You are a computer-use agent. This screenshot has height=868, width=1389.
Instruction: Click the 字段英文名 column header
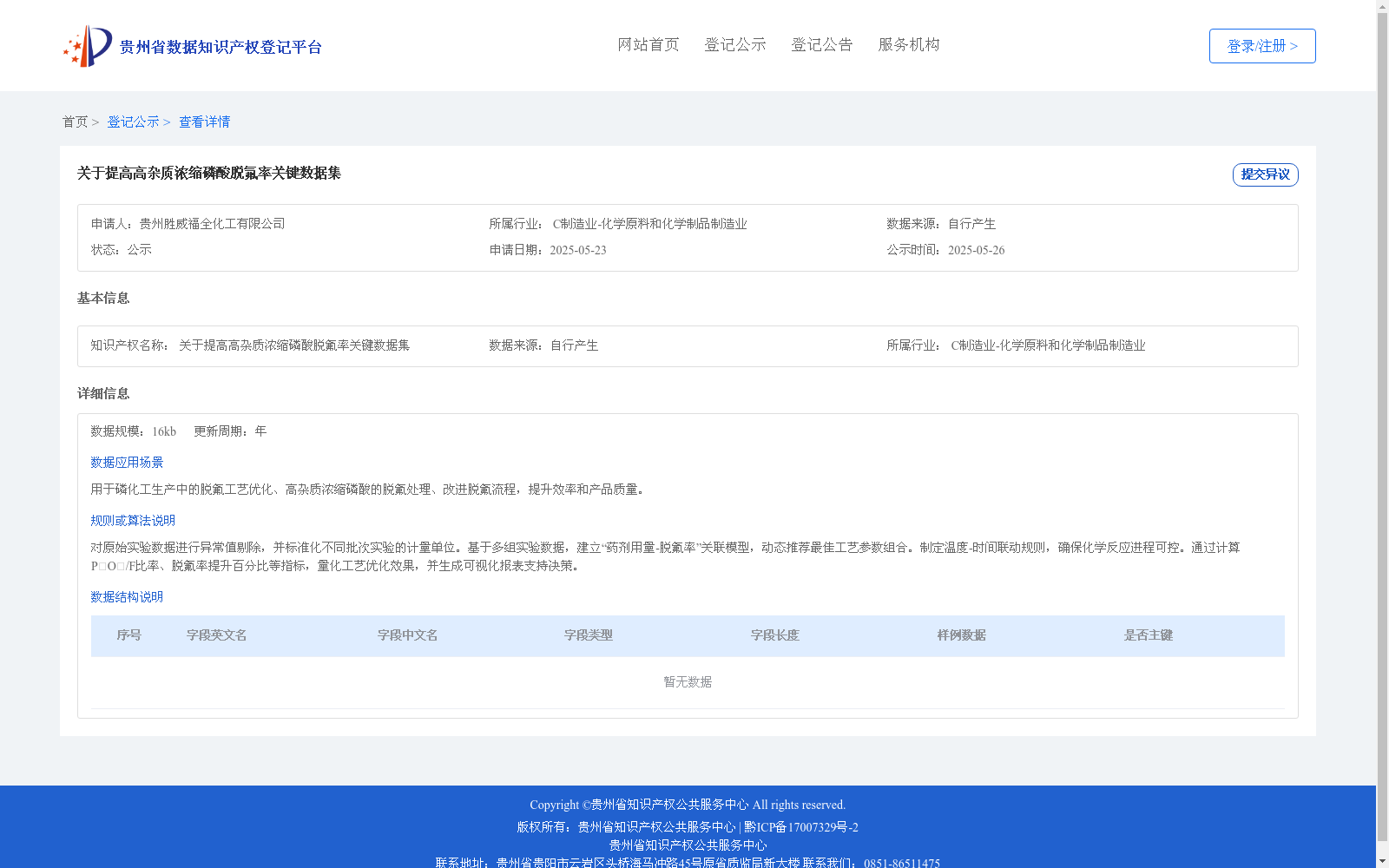pyautogui.click(x=217, y=635)
